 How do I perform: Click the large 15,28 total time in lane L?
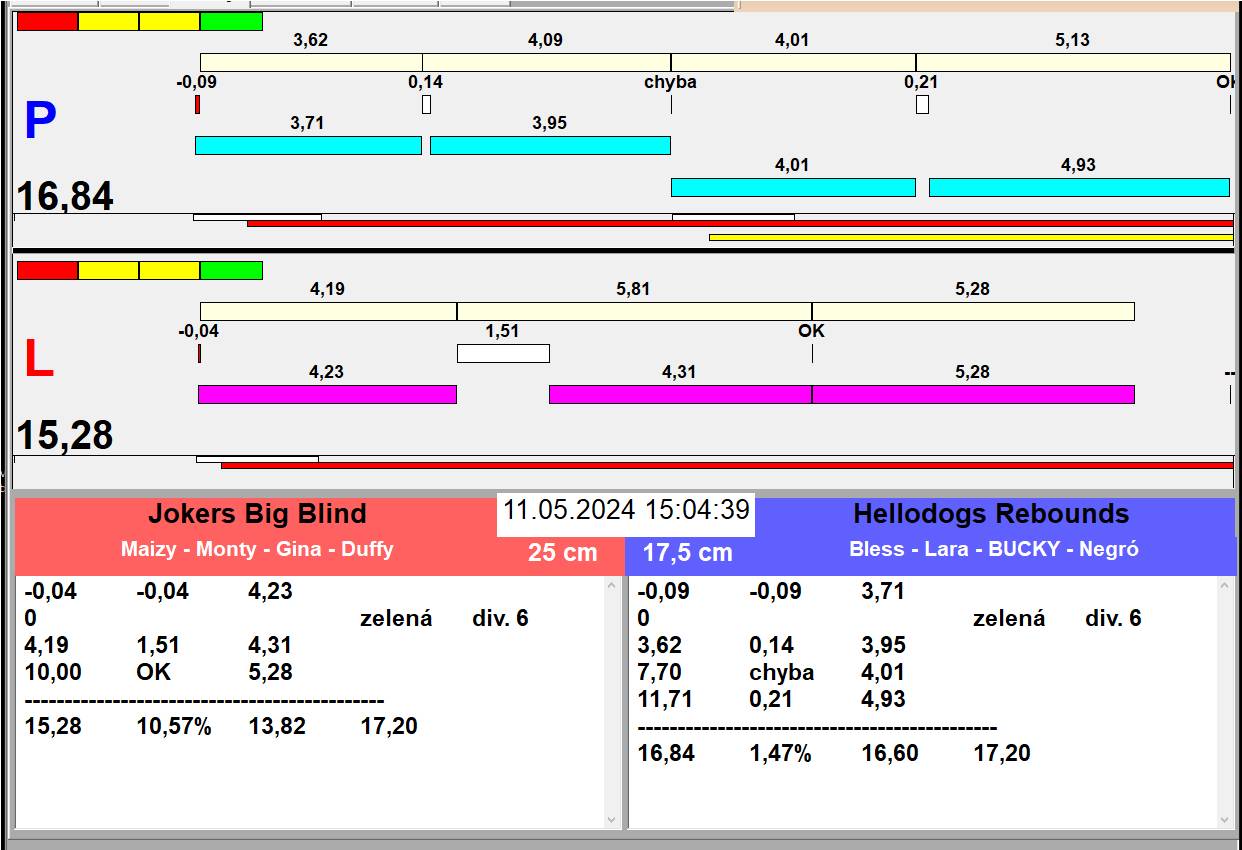click(65, 435)
